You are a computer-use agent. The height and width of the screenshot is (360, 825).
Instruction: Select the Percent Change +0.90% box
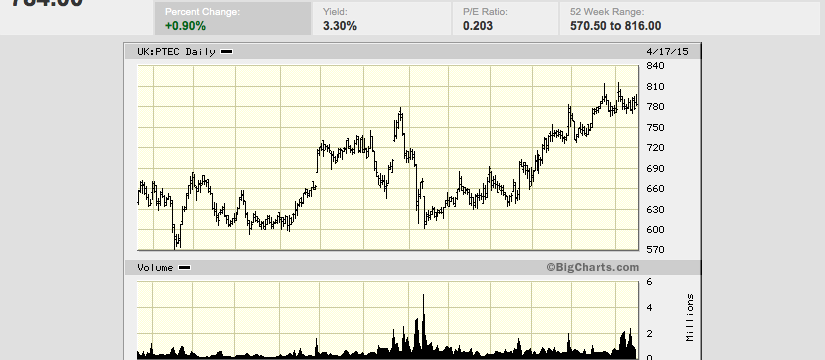click(233, 18)
